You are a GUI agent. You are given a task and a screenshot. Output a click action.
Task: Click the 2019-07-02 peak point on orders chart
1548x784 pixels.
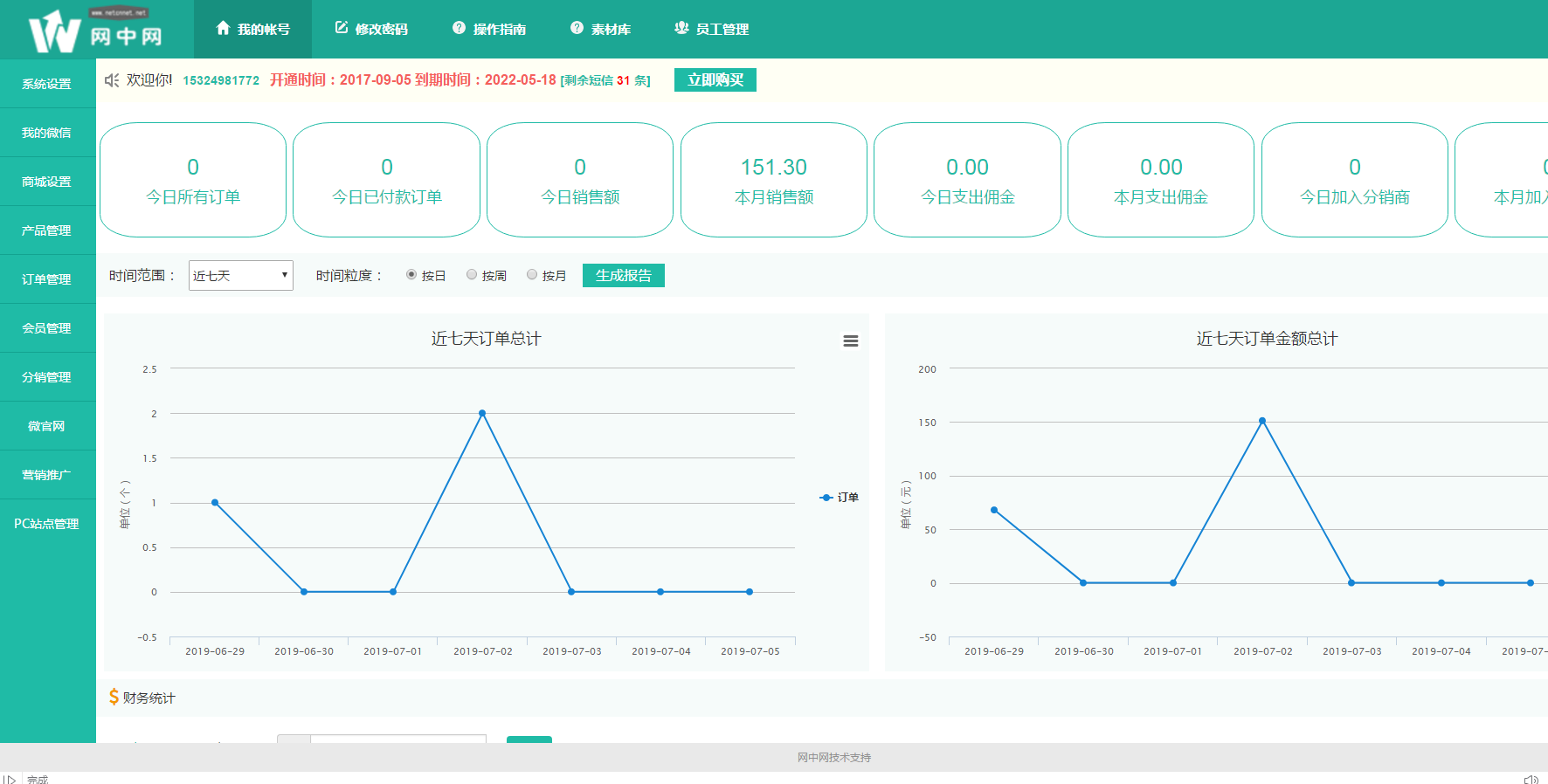pyautogui.click(x=482, y=413)
